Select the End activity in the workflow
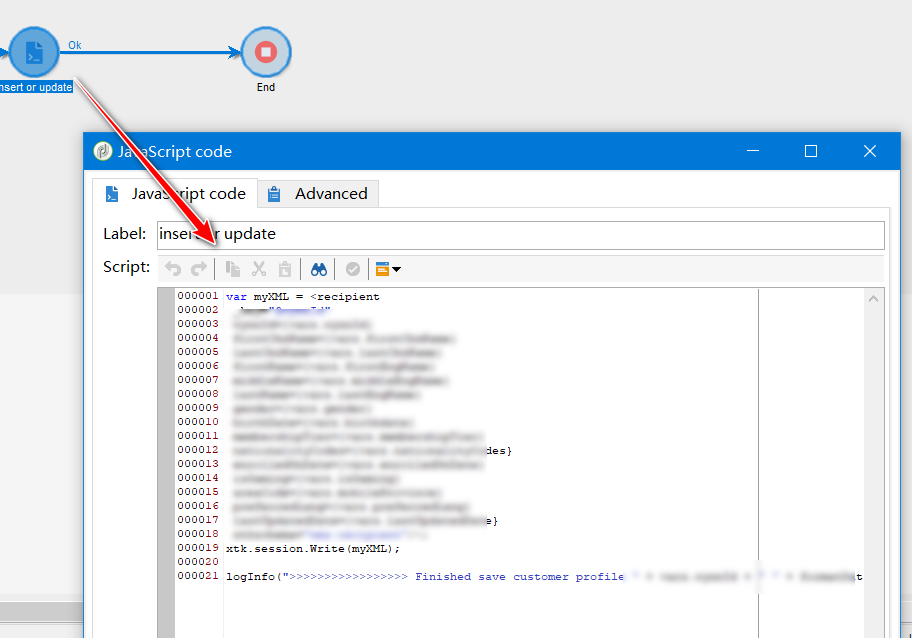Screen dimensions: 912x638 [265, 52]
